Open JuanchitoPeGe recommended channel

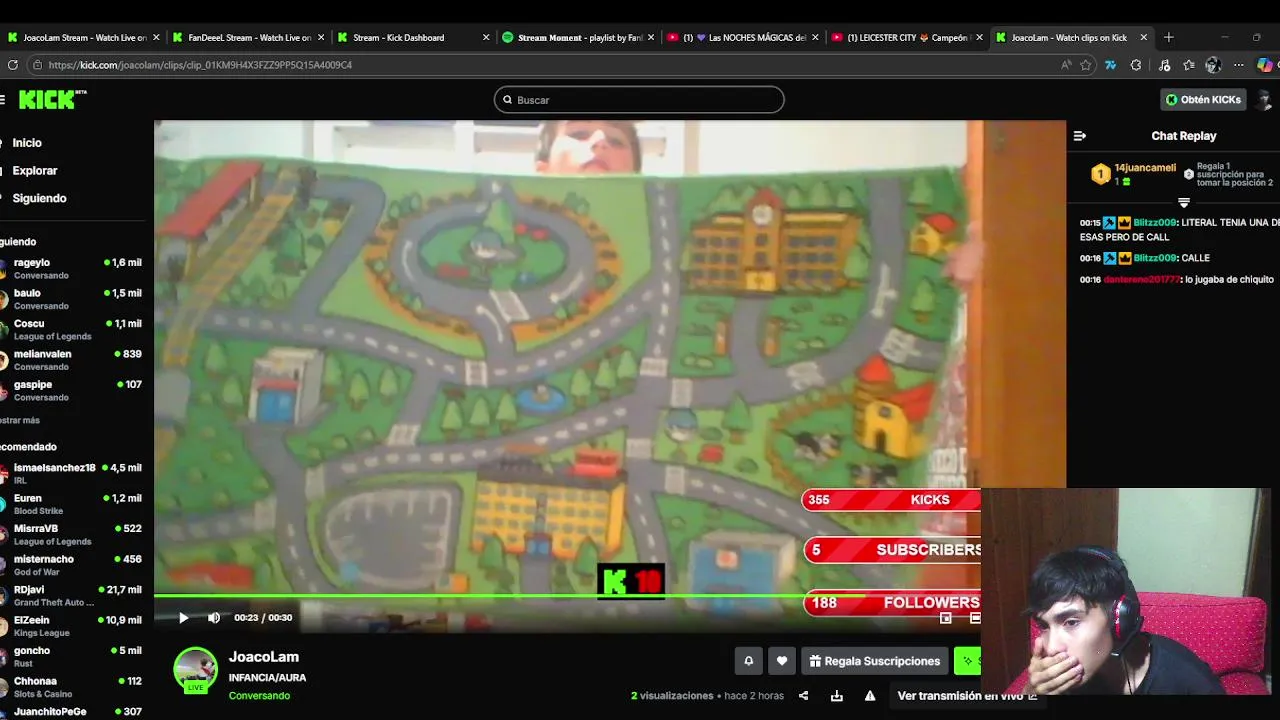72,712
